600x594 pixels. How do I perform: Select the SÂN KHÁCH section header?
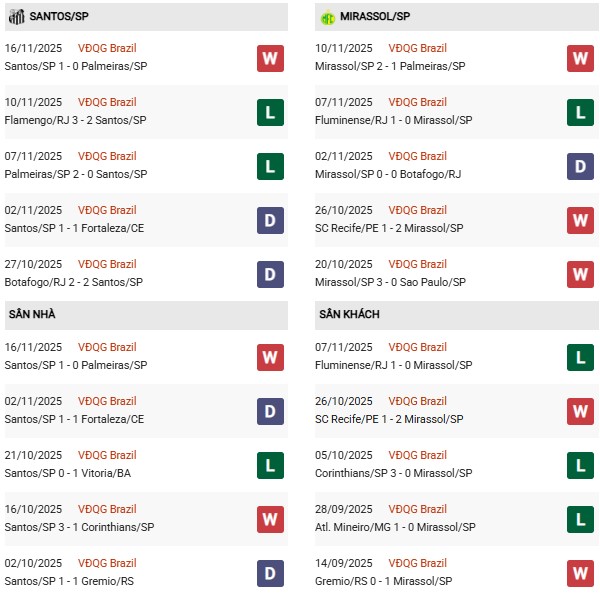[x=350, y=314]
